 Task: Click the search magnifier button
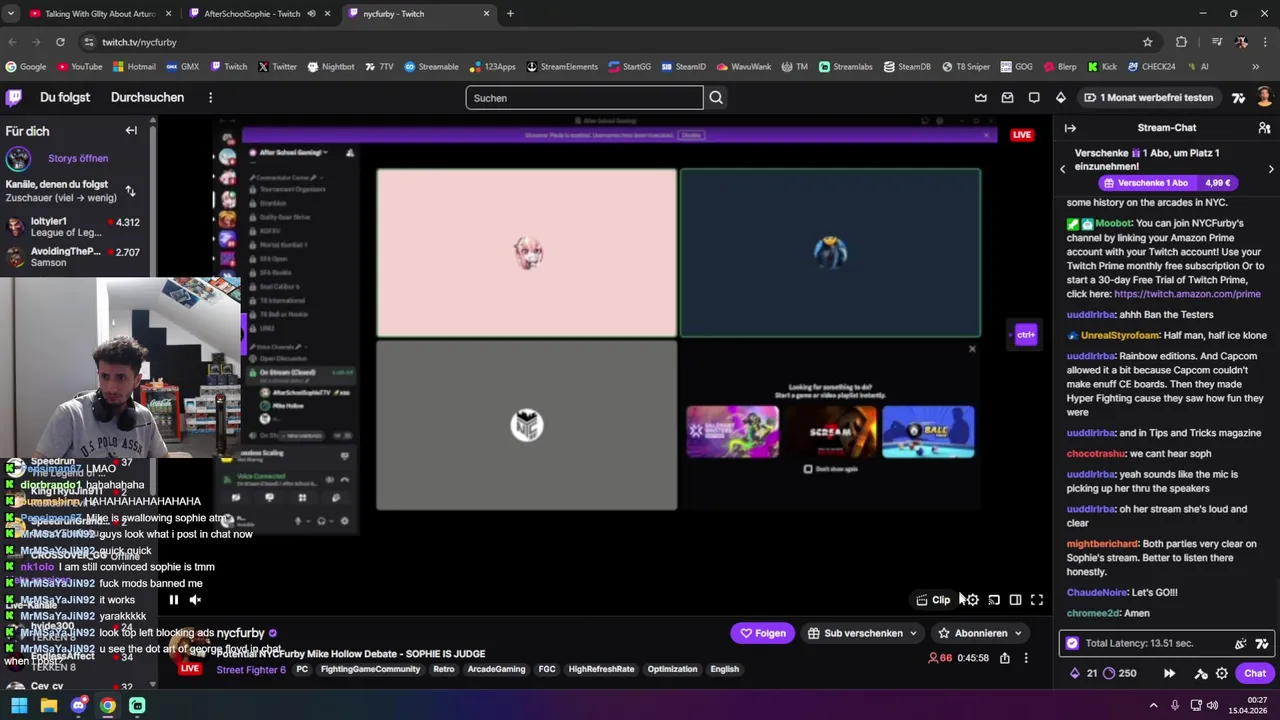coord(716,98)
